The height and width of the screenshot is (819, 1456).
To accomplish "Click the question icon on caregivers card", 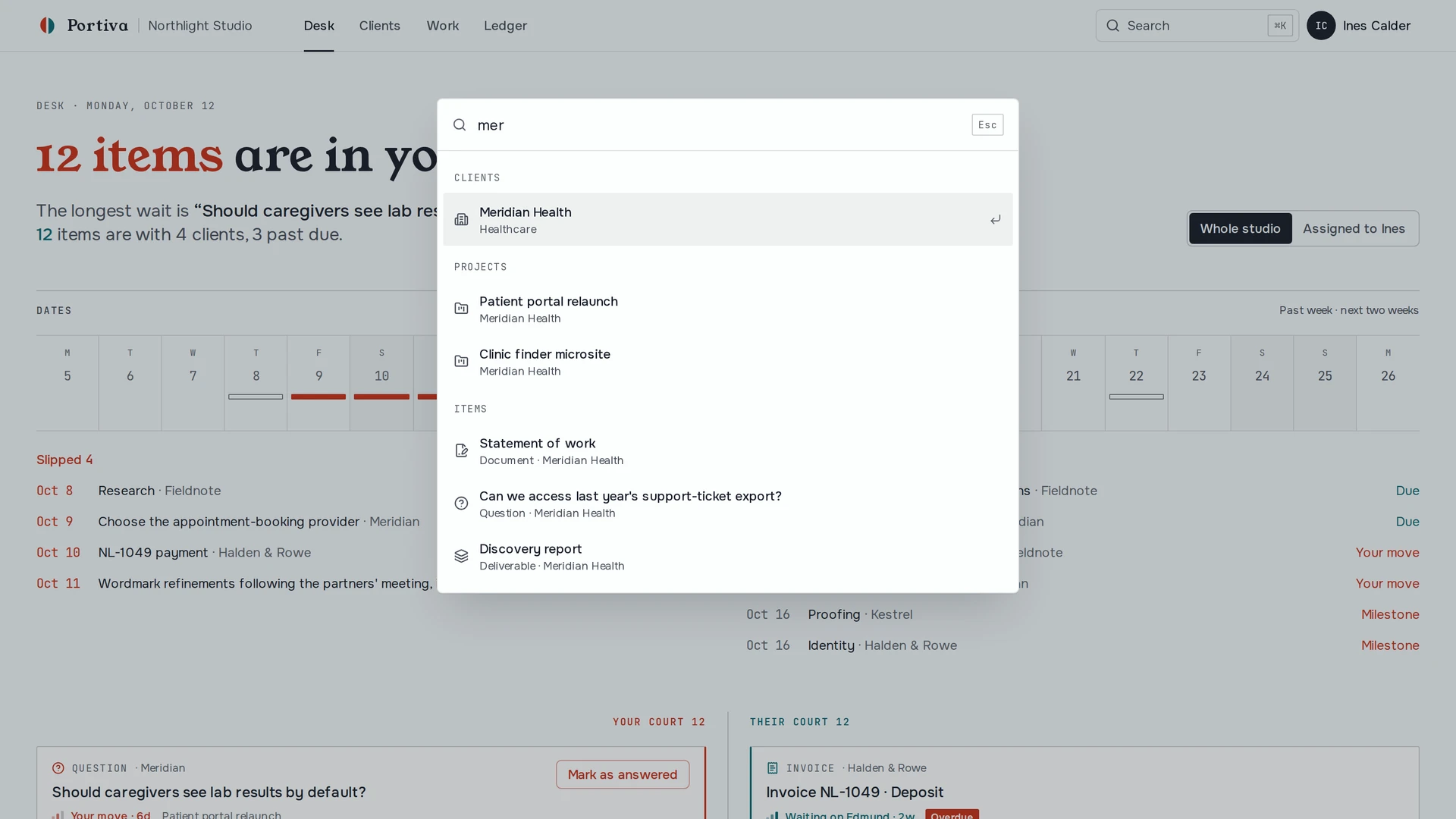I will click(x=58, y=768).
